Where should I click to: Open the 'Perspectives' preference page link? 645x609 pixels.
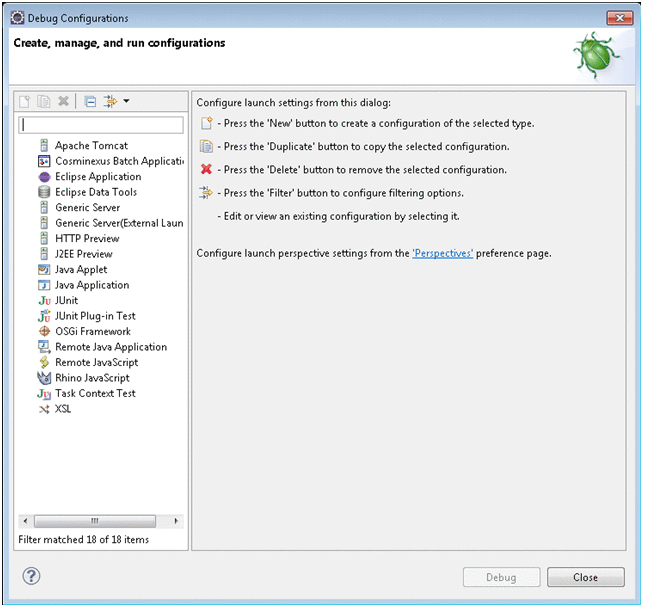443,253
